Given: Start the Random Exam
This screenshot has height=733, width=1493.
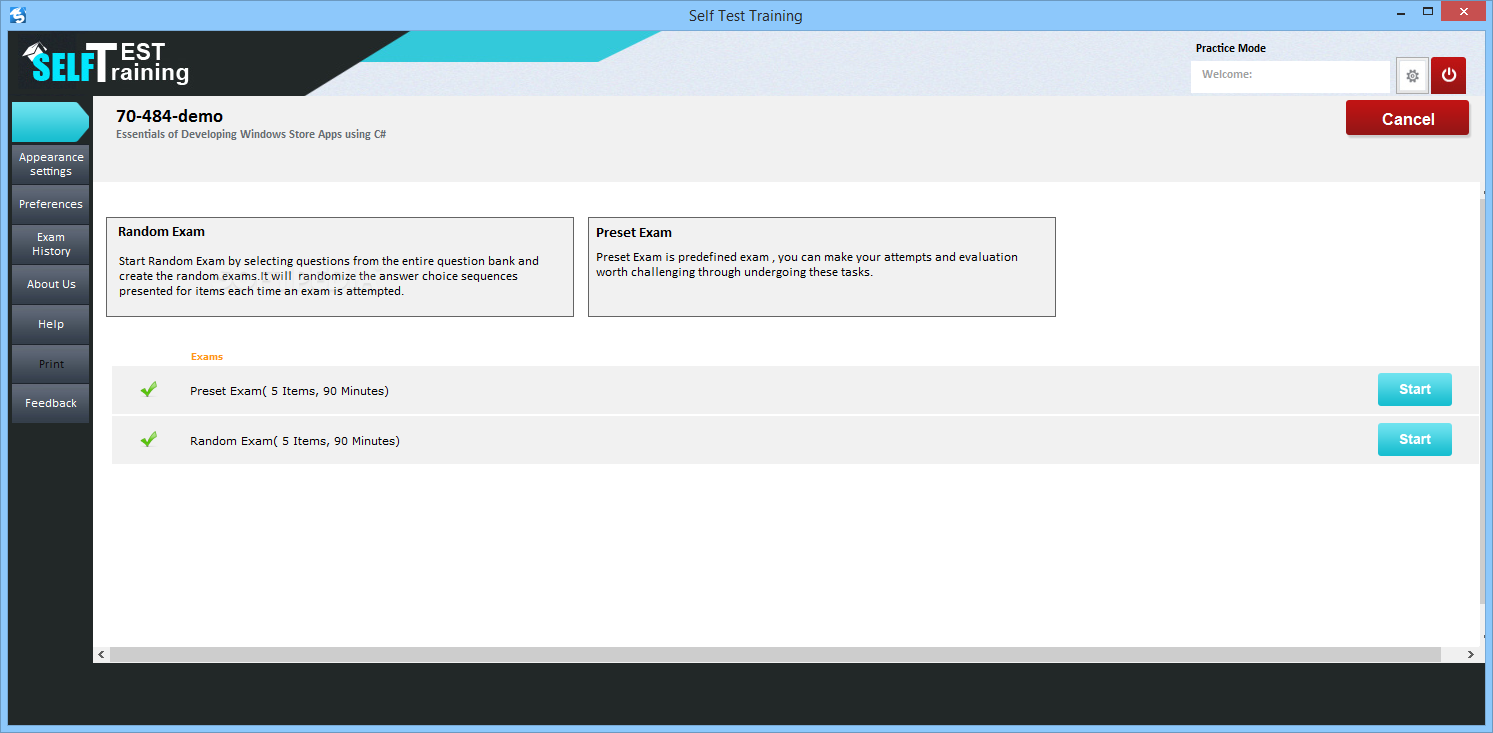Looking at the screenshot, I should (1415, 439).
